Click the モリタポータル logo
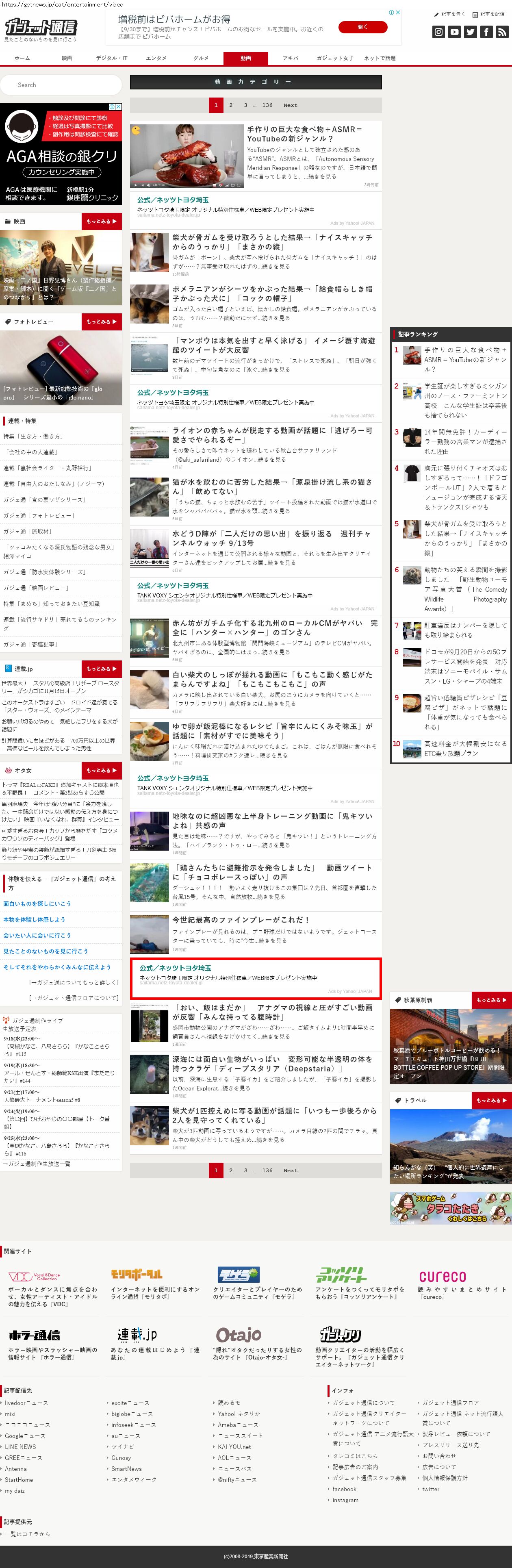This screenshot has width=512, height=1568. pos(137,1274)
